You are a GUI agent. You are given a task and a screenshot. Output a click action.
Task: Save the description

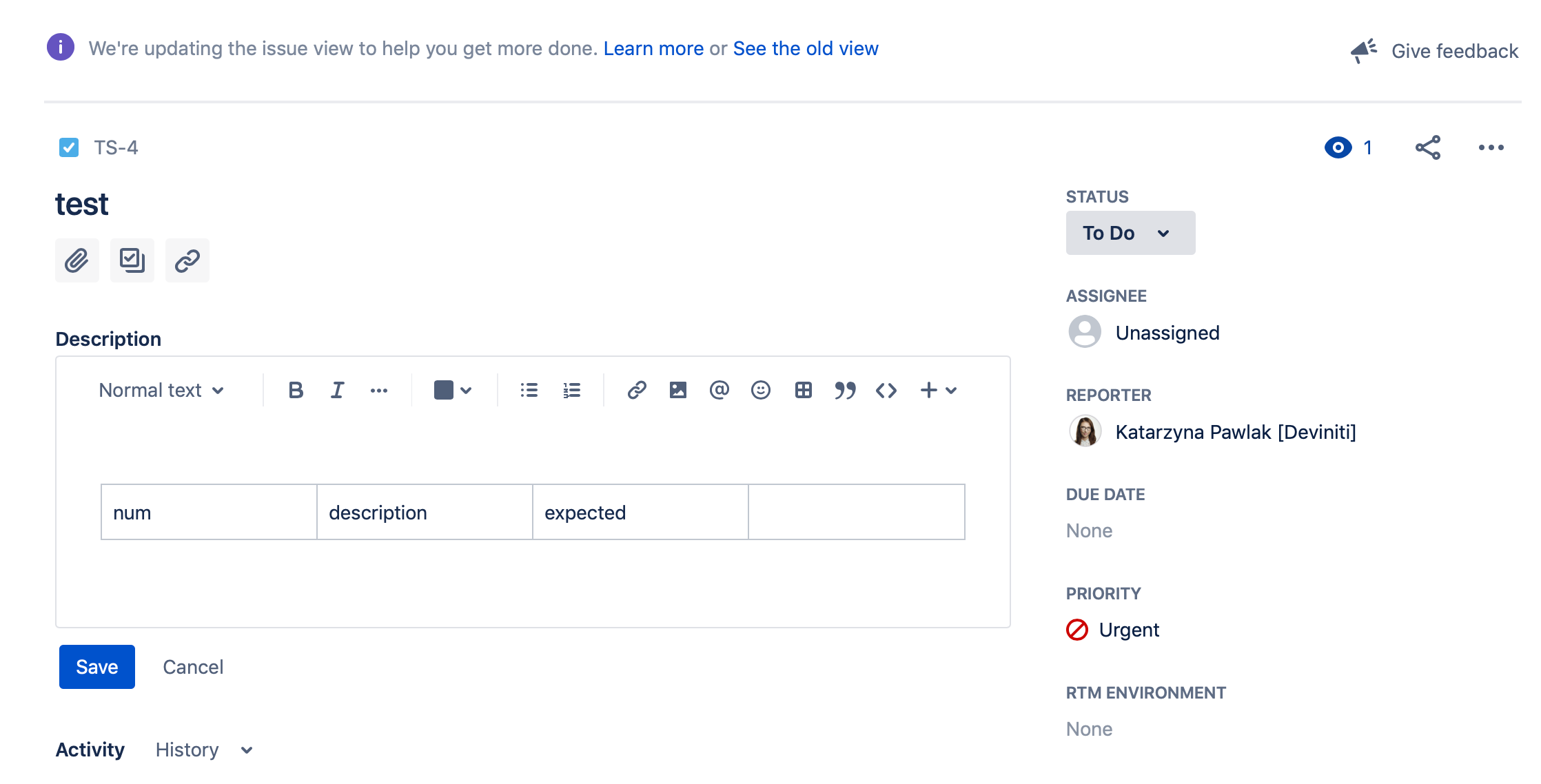pos(96,667)
